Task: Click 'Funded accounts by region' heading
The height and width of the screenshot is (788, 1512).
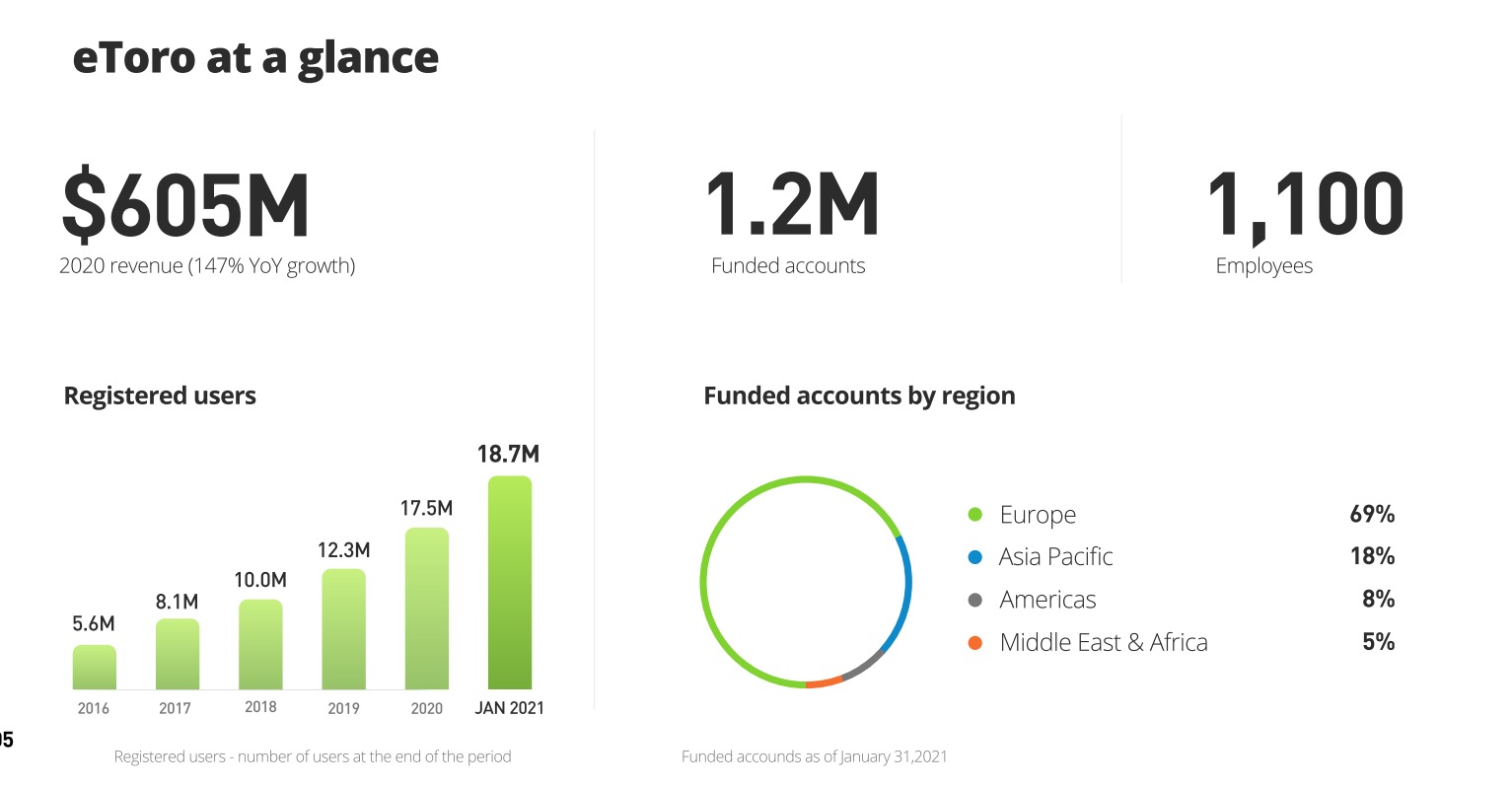Action: click(x=859, y=395)
